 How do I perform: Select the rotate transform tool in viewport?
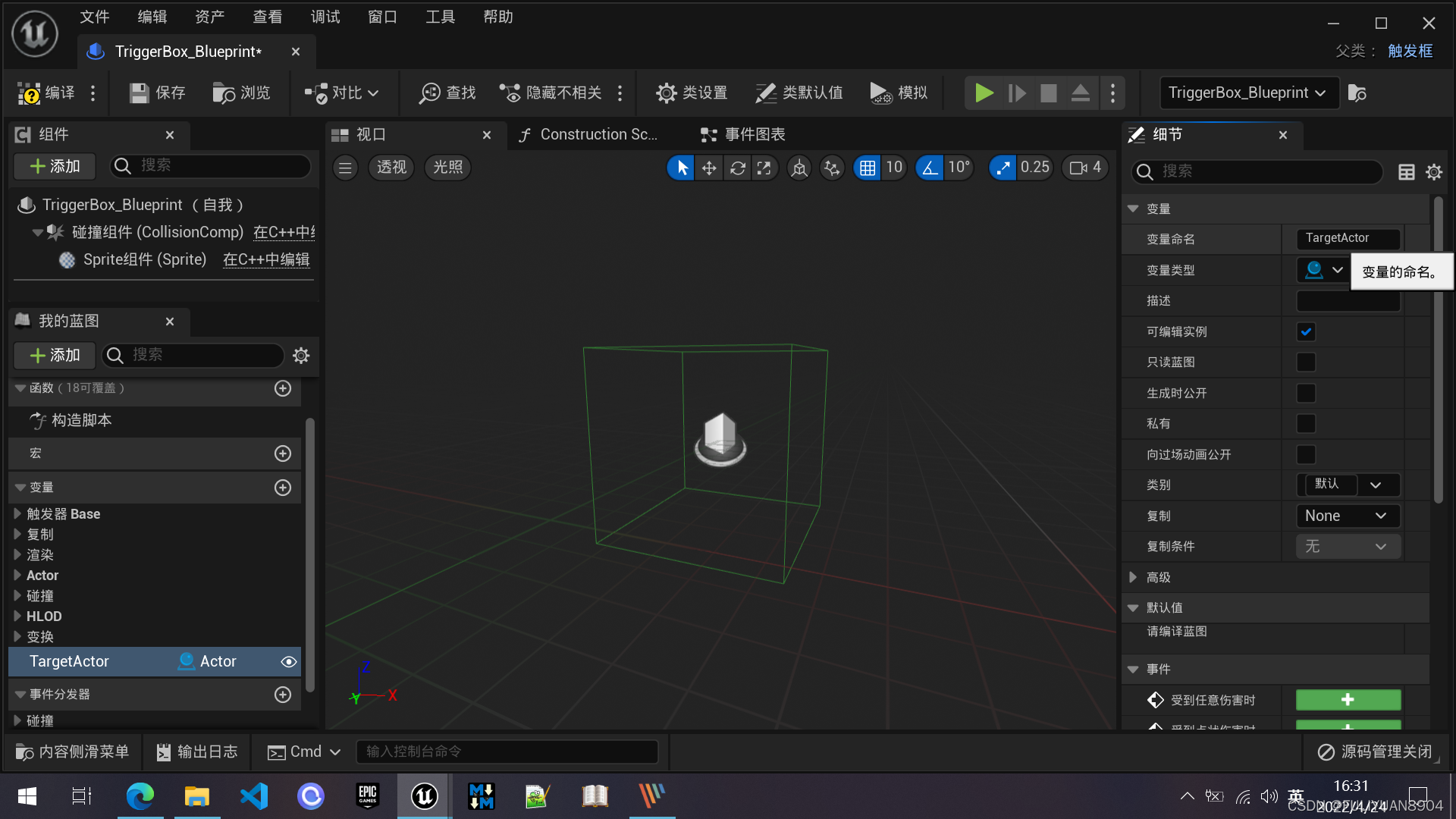[737, 168]
